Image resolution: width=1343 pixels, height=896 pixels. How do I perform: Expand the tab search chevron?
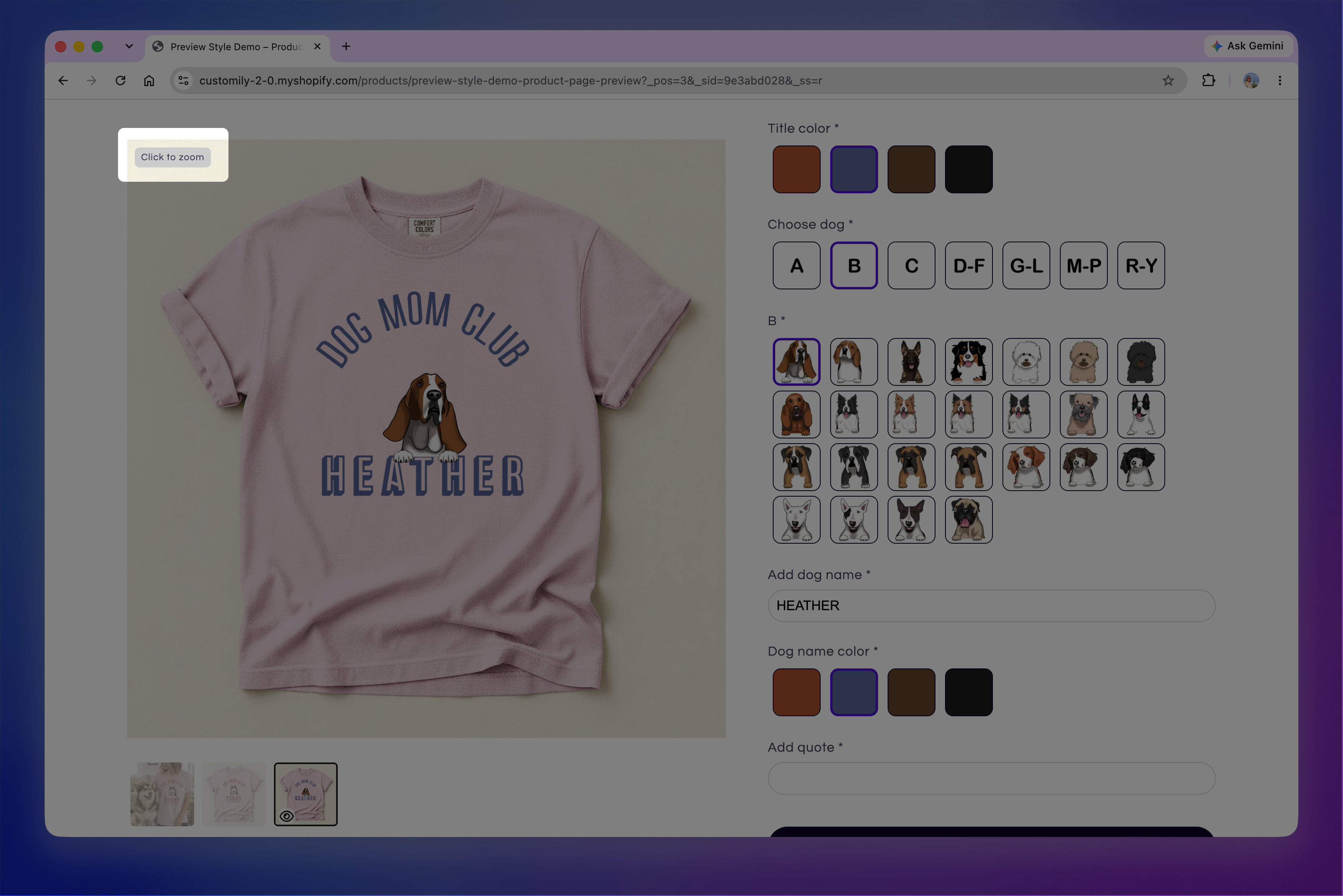[x=129, y=46]
